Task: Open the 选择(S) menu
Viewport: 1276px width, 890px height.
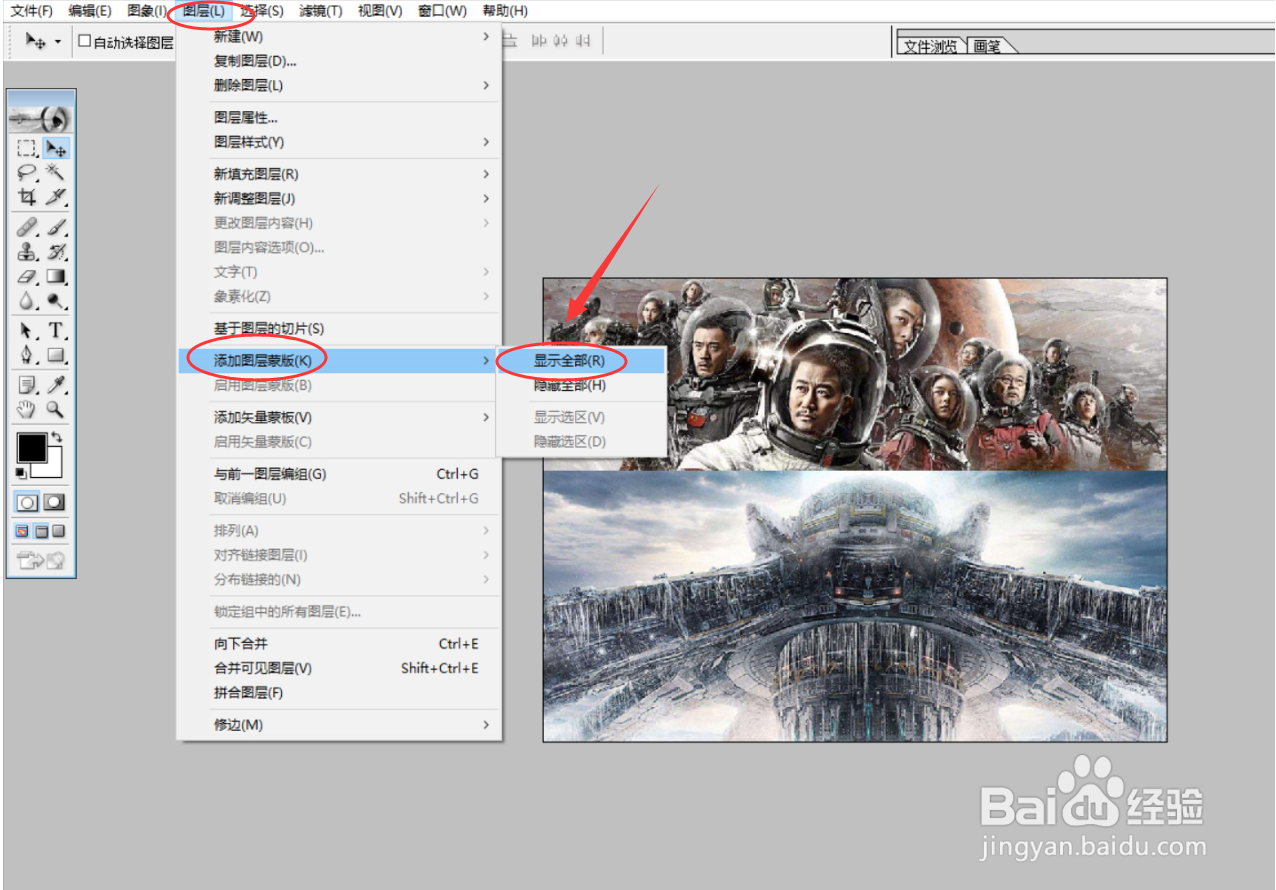Action: [262, 11]
